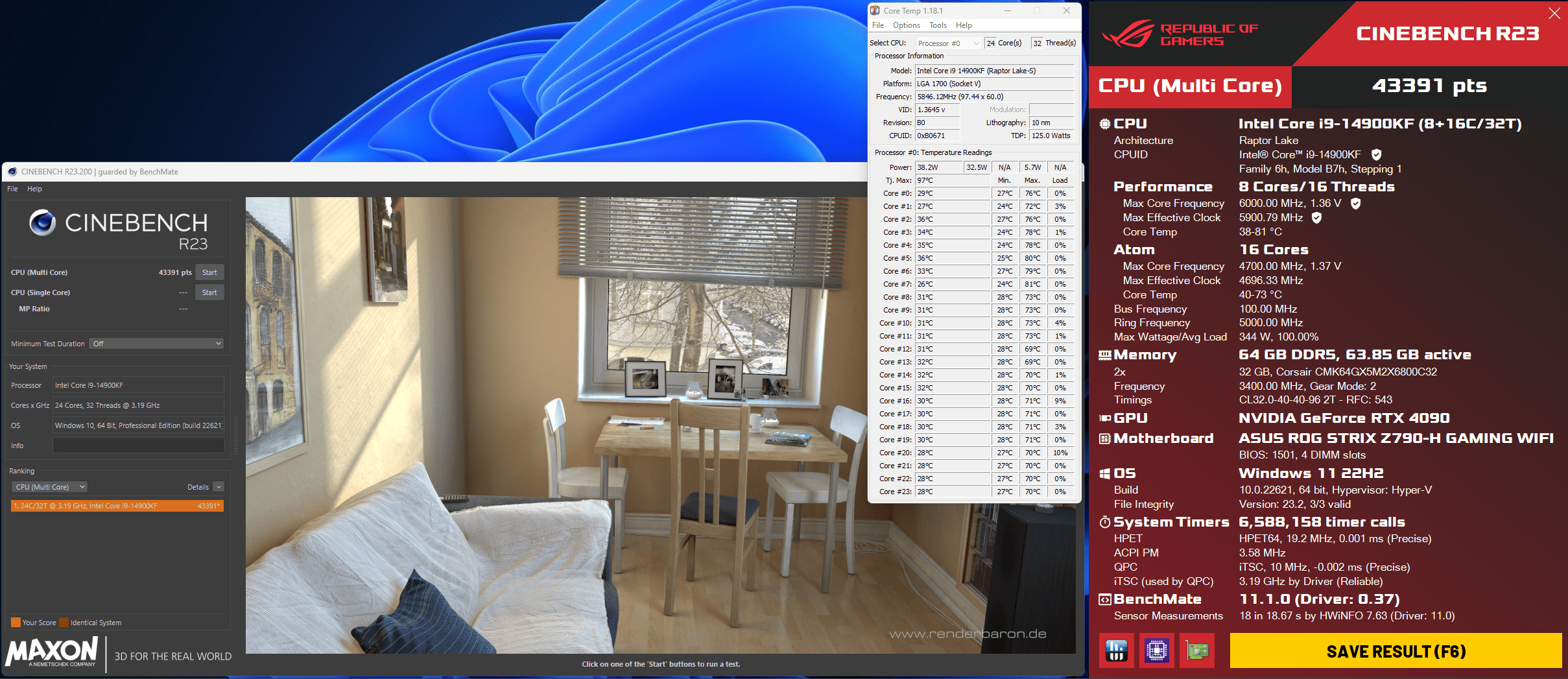This screenshot has height=679, width=1568.
Task: Click the shield beside 6000.00 MHz, 1.36 V
Action: (x=1355, y=204)
